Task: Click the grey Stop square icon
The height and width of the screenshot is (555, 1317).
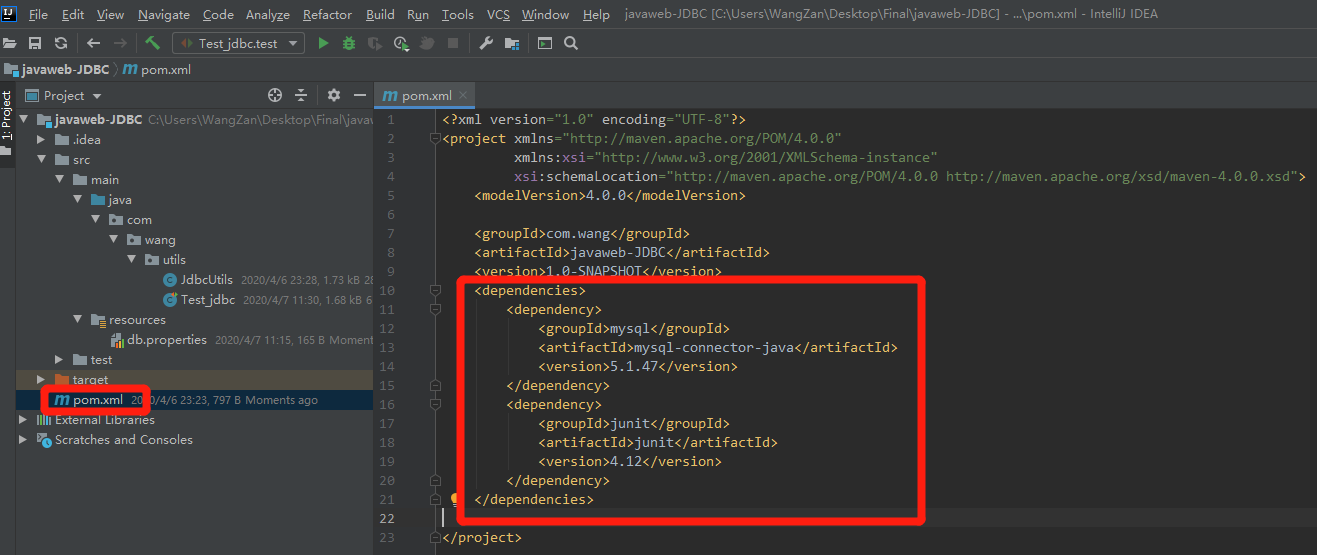Action: click(x=452, y=43)
